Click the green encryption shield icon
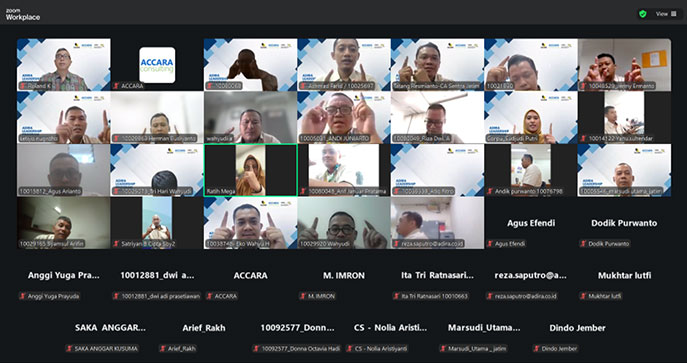Image resolution: width=687 pixels, height=363 pixels. pos(642,14)
